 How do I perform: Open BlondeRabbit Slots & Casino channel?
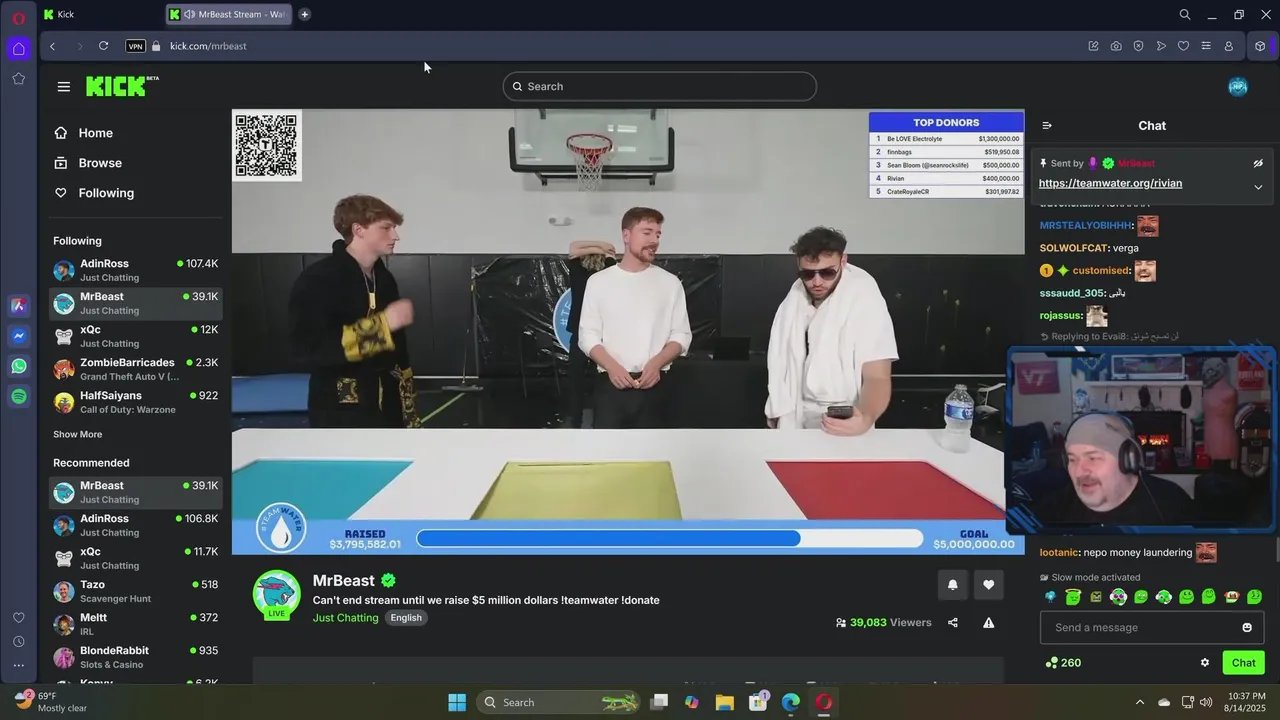coord(135,657)
